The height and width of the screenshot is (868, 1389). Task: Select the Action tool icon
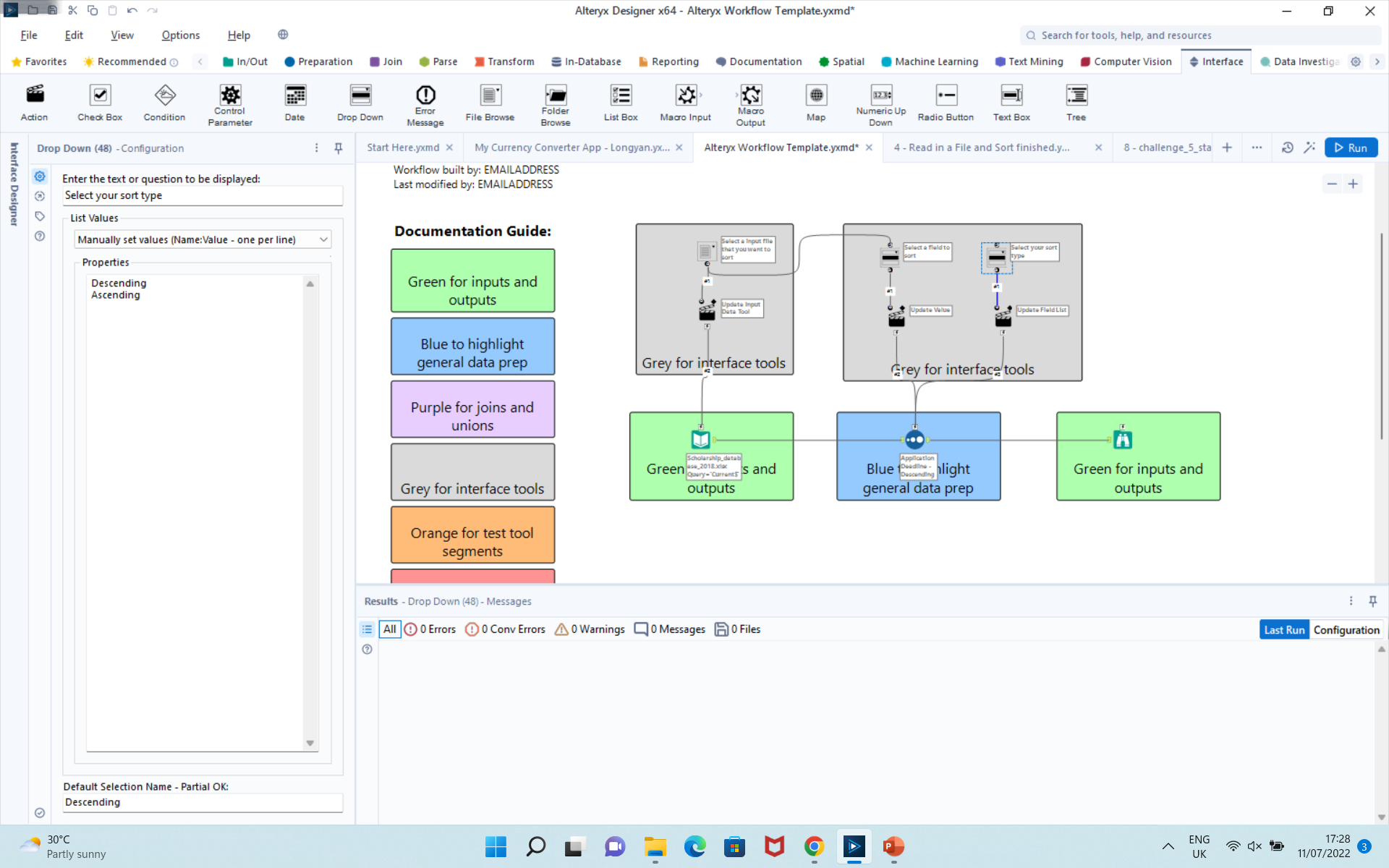pos(35,95)
